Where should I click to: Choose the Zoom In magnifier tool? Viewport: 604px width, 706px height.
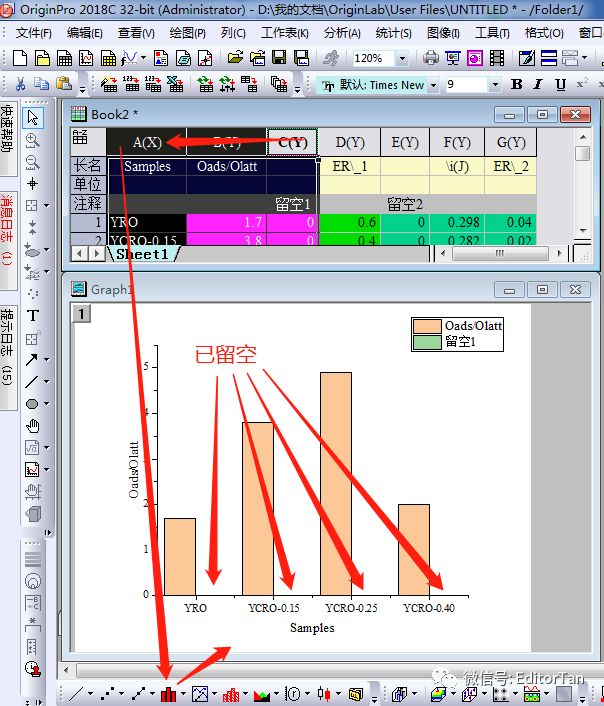tap(32, 140)
